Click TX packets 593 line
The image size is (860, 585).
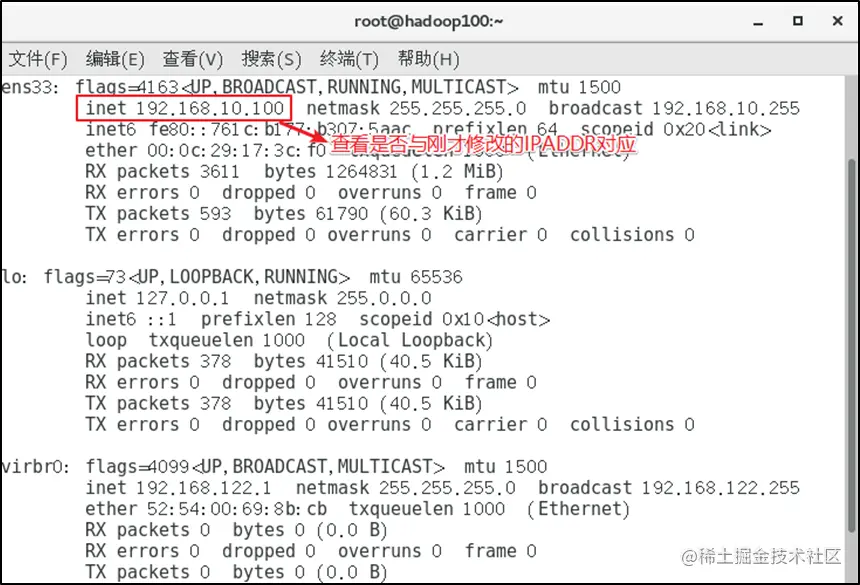[x=158, y=213]
